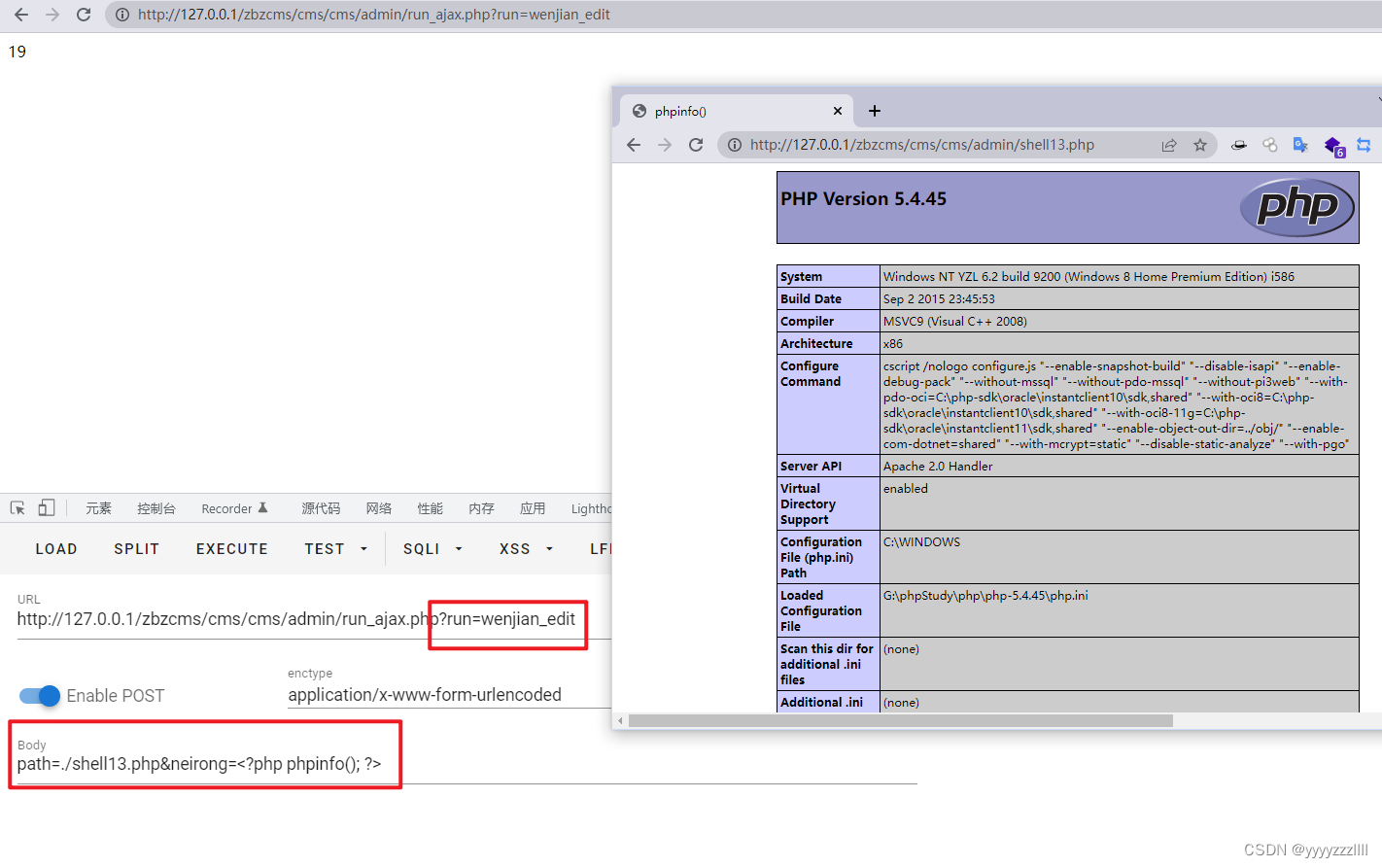Image resolution: width=1382 pixels, height=868 pixels.
Task: Click the 'PHP Version 5.4.45' heading
Action: point(863,198)
